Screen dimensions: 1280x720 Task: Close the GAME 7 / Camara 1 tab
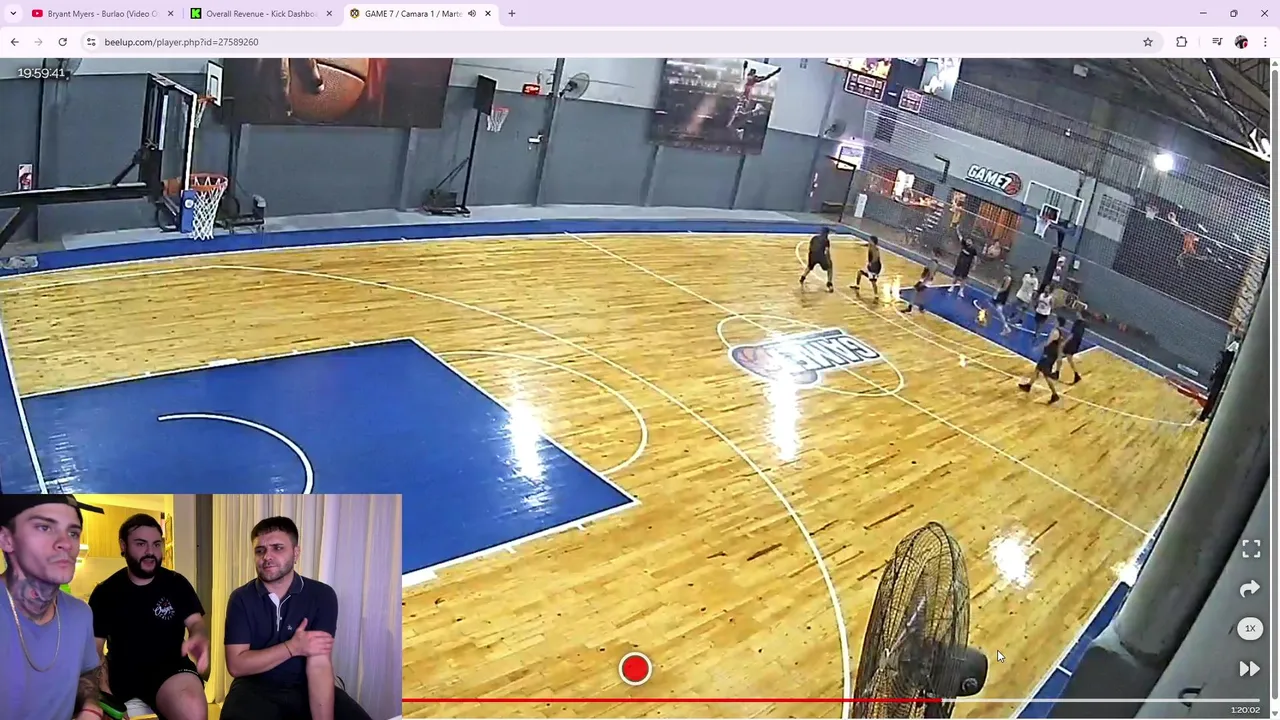pos(488,13)
